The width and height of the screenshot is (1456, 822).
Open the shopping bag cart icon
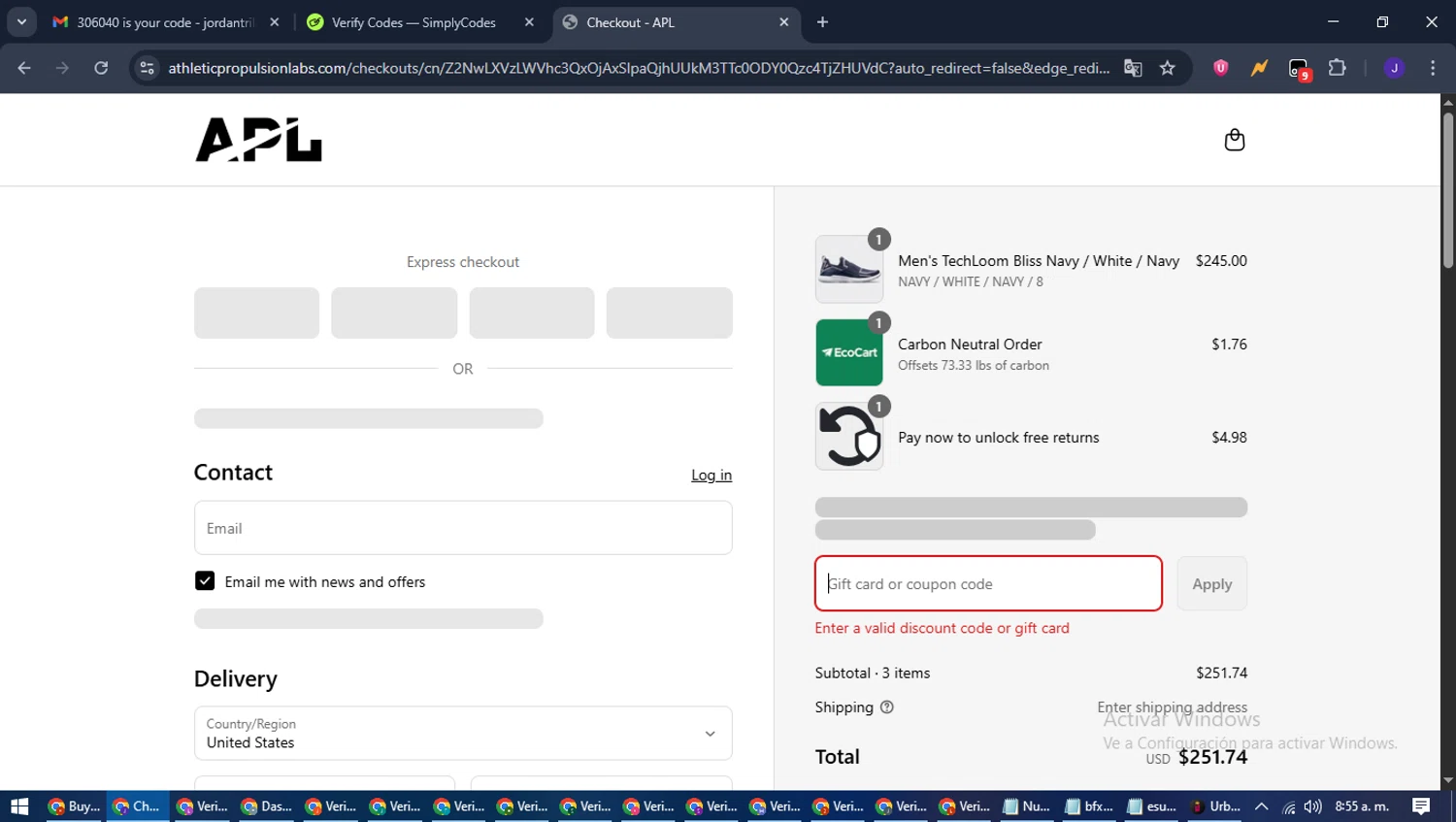point(1234,140)
